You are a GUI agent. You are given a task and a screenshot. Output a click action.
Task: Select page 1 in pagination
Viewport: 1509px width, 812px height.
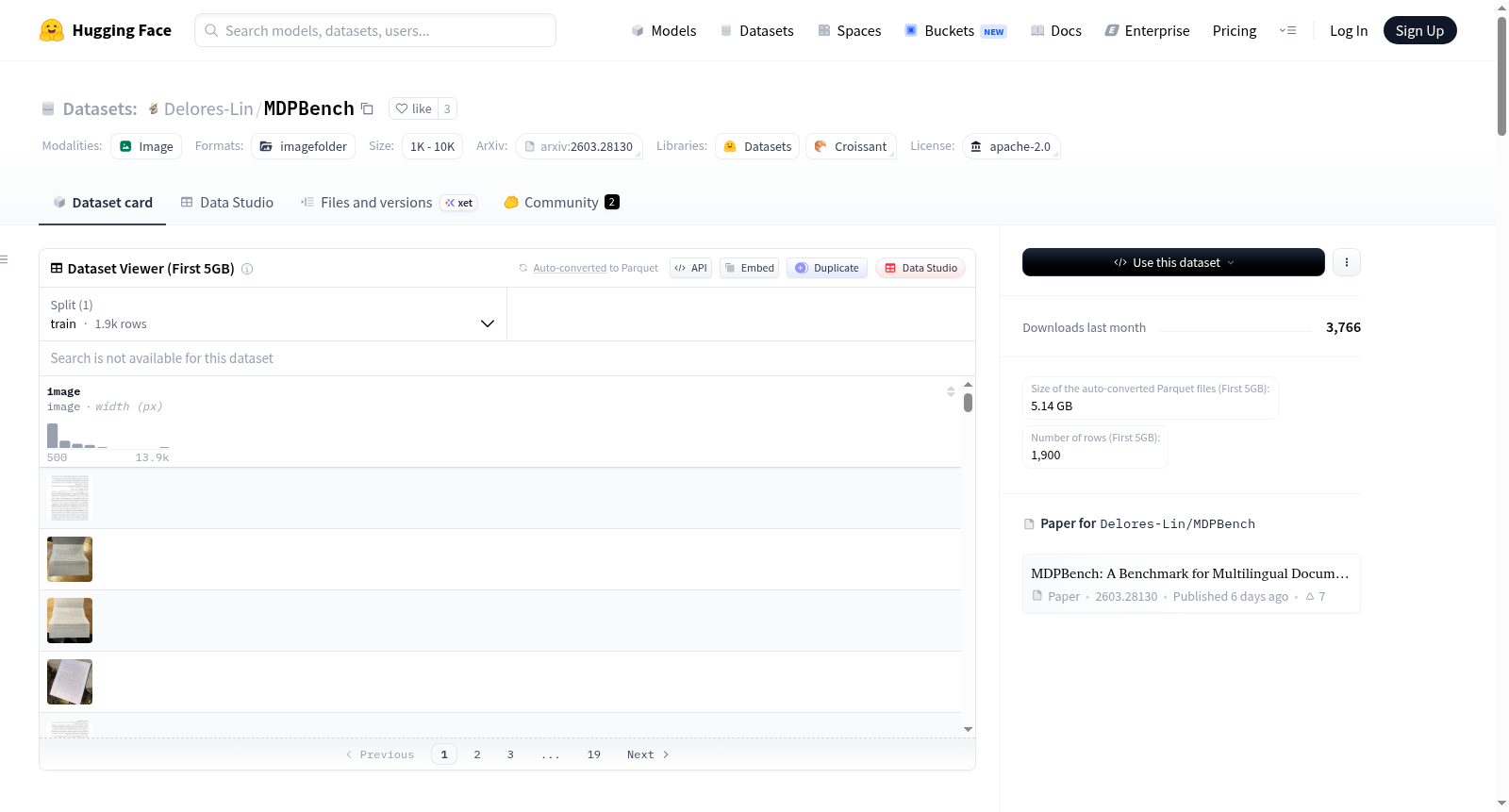pyautogui.click(x=444, y=754)
